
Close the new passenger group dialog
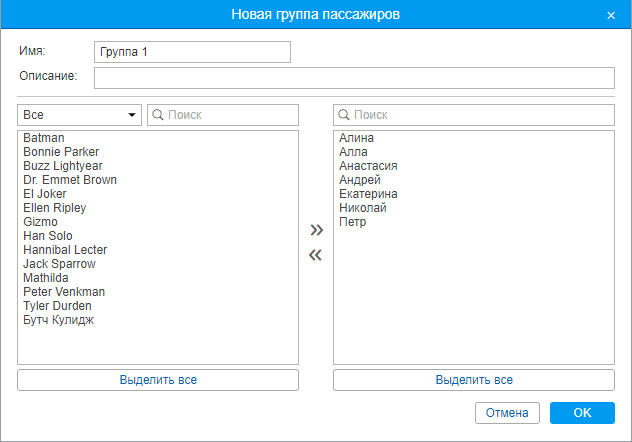click(611, 15)
